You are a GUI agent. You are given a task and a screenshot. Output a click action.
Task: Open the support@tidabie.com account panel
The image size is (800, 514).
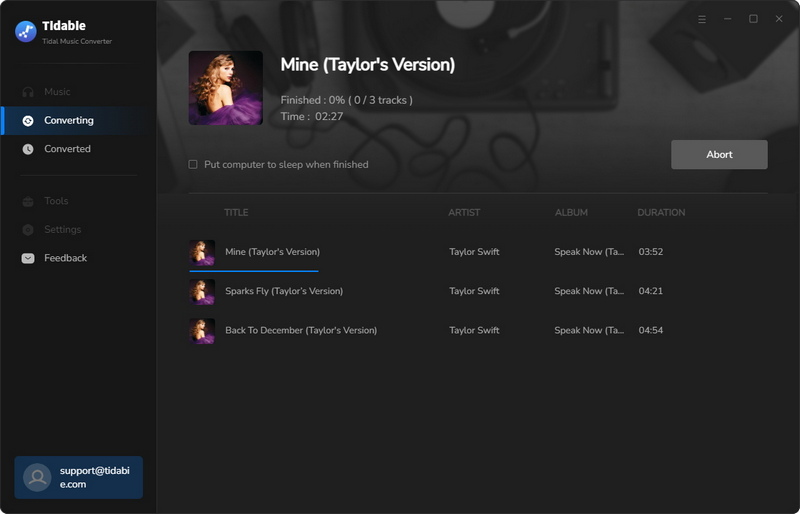[x=79, y=477]
